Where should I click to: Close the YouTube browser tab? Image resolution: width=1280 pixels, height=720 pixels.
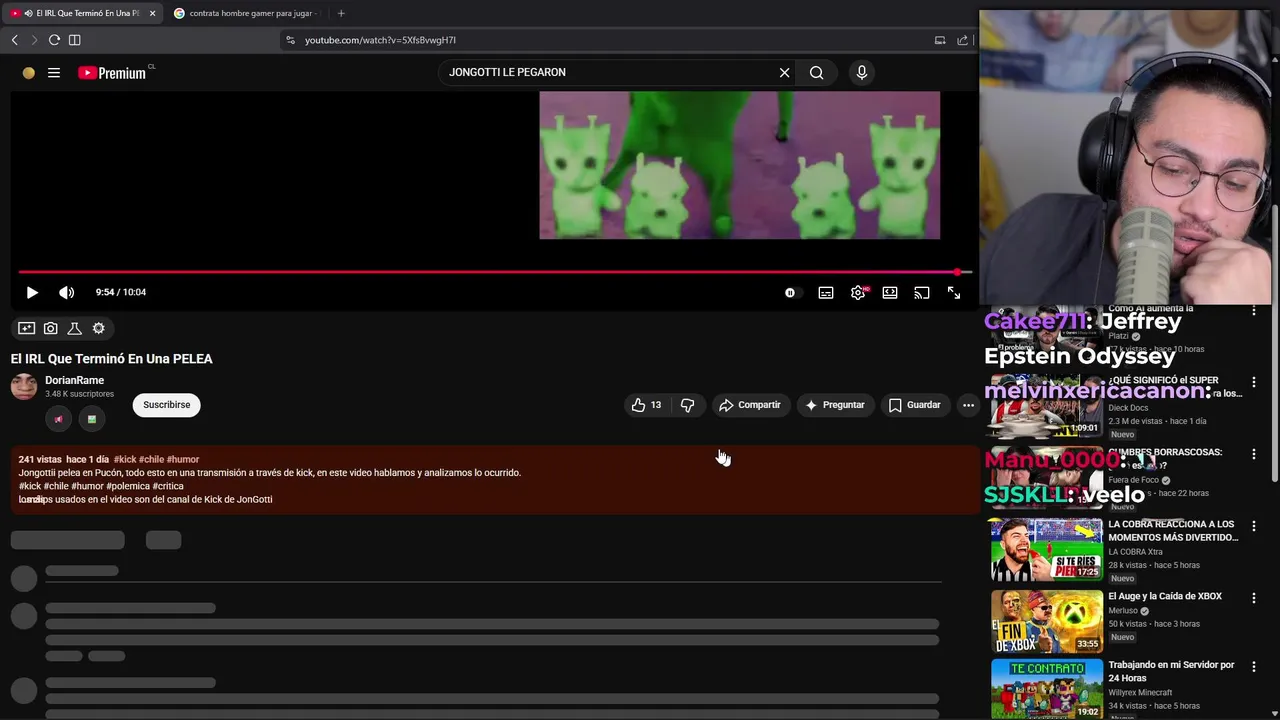coord(151,13)
